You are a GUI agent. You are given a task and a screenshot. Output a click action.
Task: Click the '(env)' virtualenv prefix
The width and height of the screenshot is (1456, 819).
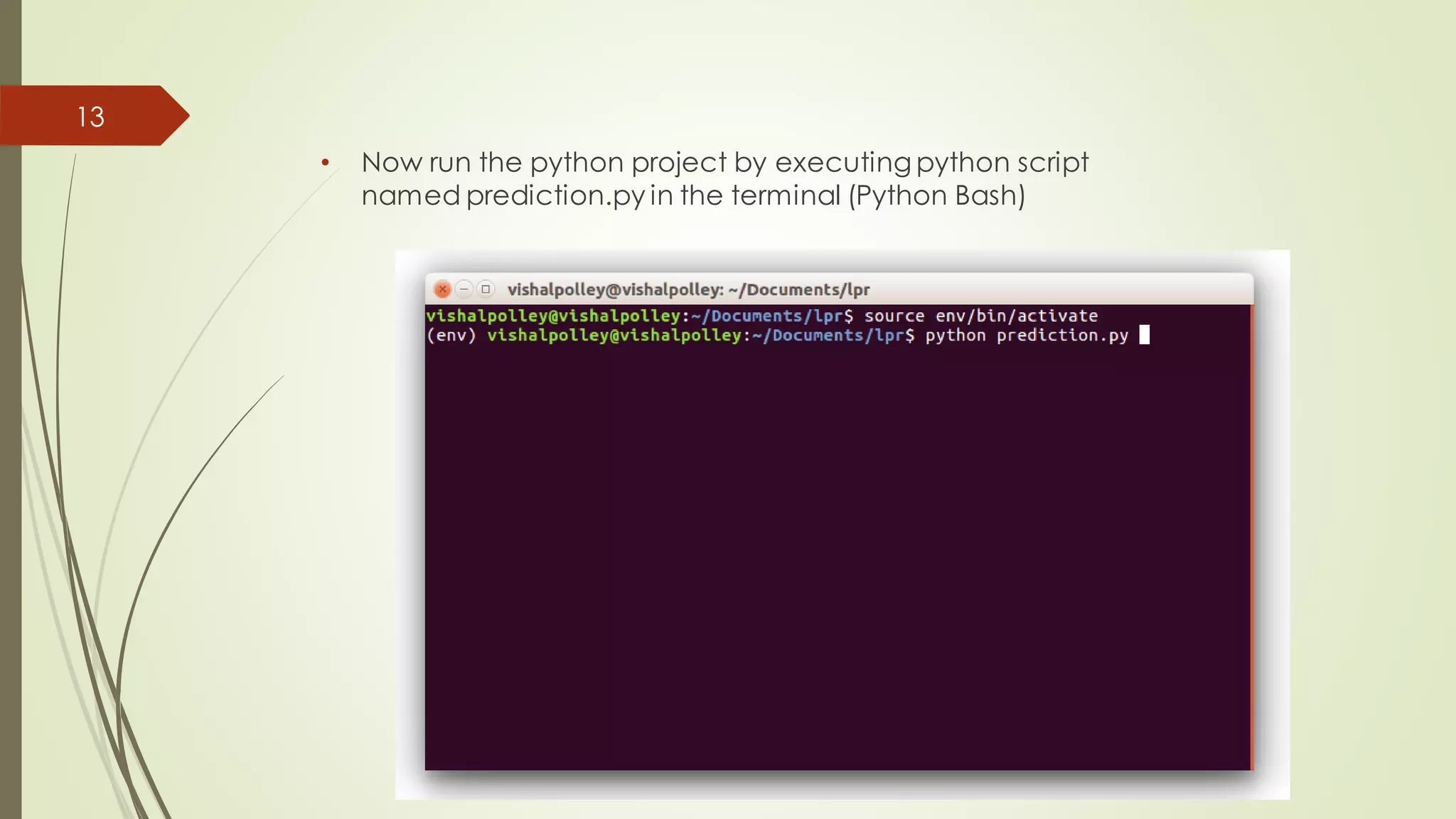(x=451, y=336)
